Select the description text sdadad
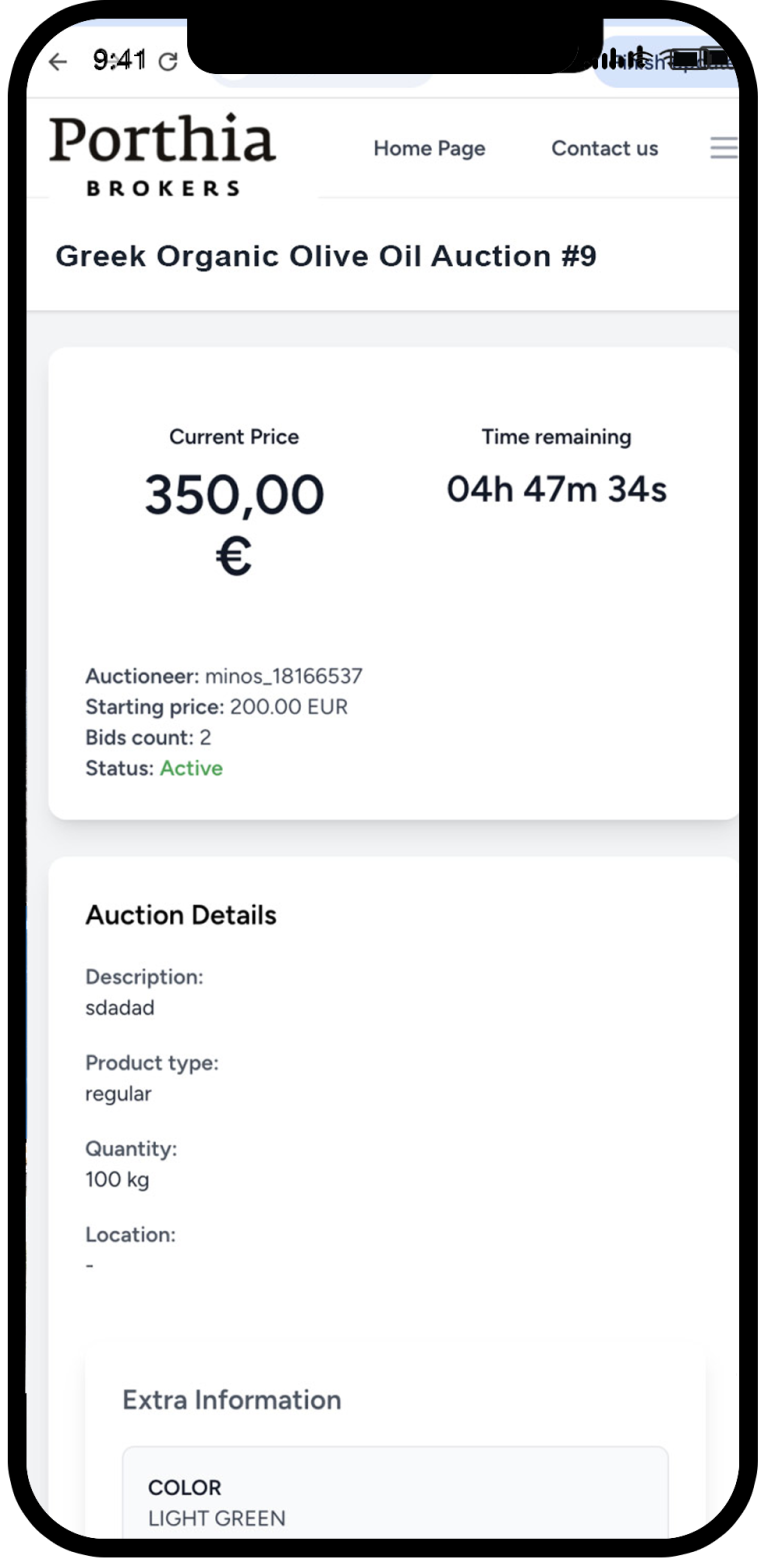This screenshot has height=1559, width=768. point(120,1008)
